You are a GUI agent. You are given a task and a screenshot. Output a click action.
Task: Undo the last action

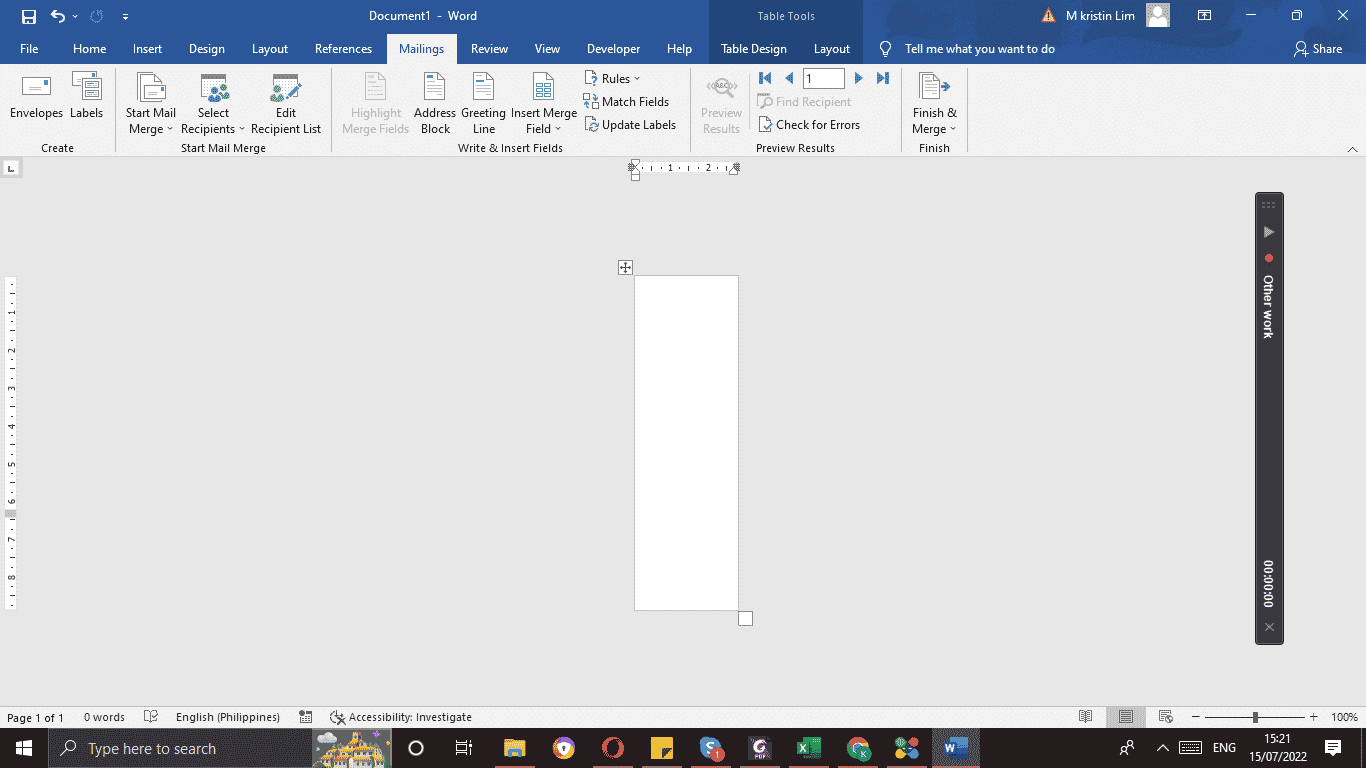tap(58, 16)
